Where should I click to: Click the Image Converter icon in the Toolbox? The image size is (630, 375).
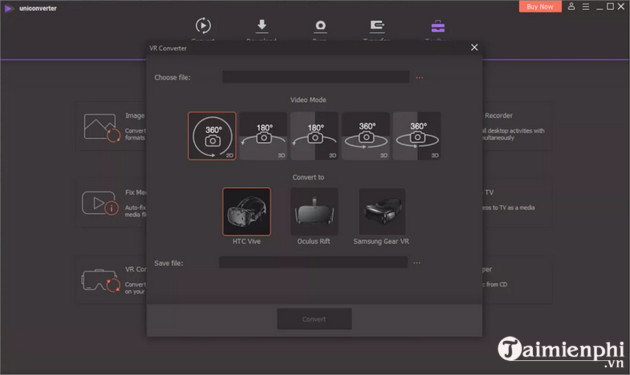pyautogui.click(x=101, y=127)
